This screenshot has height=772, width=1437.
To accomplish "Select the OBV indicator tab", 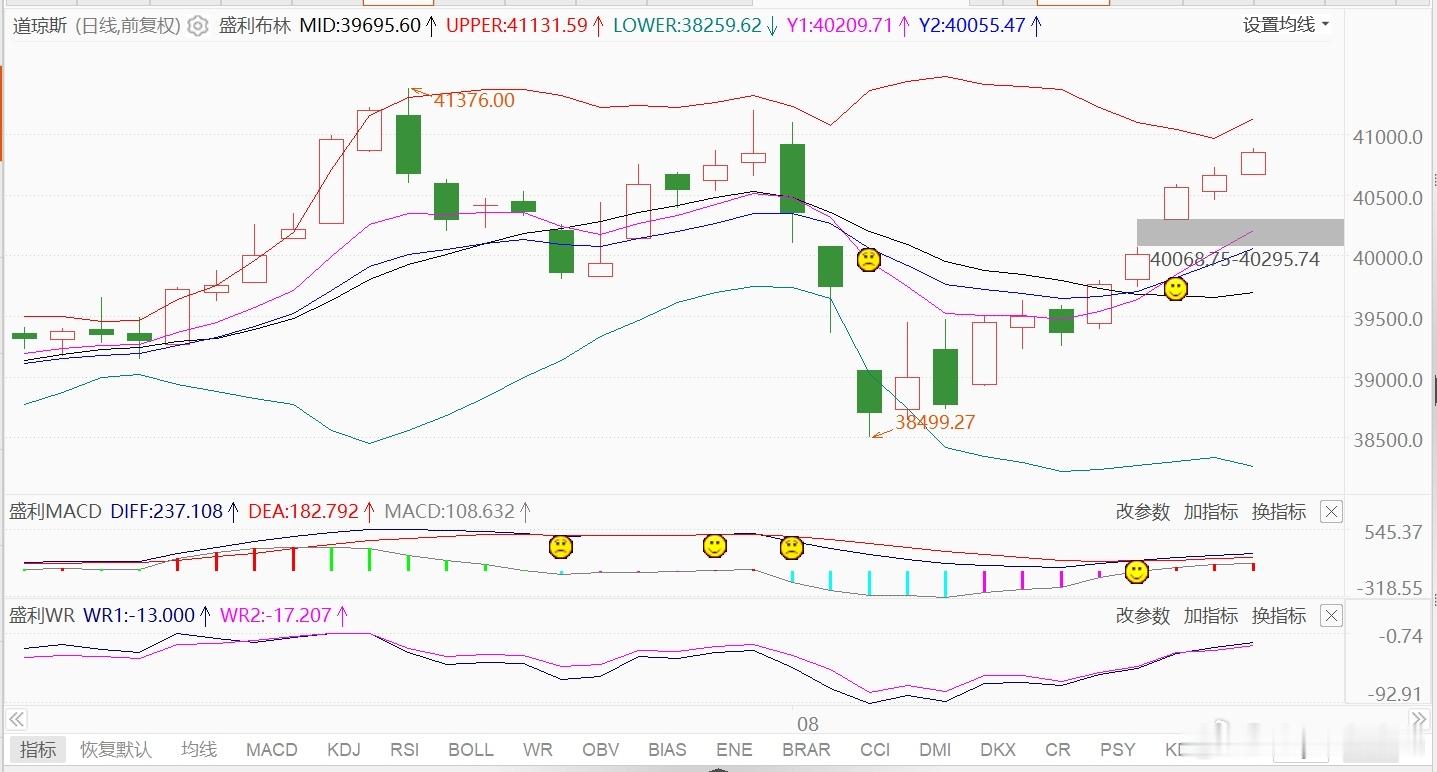I will [600, 749].
